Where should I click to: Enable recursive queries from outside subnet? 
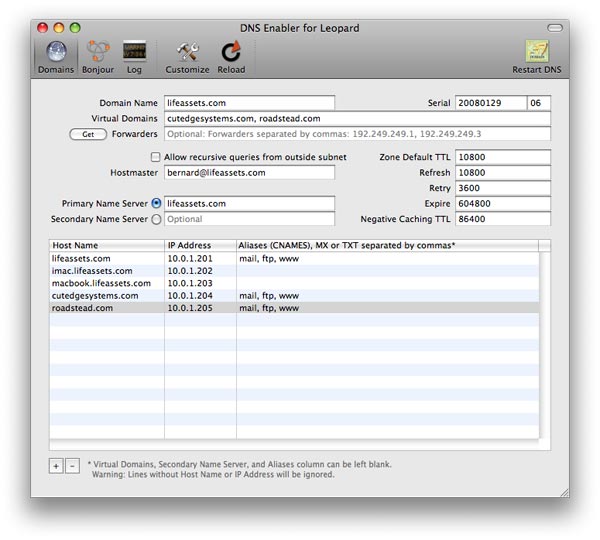(x=155, y=157)
